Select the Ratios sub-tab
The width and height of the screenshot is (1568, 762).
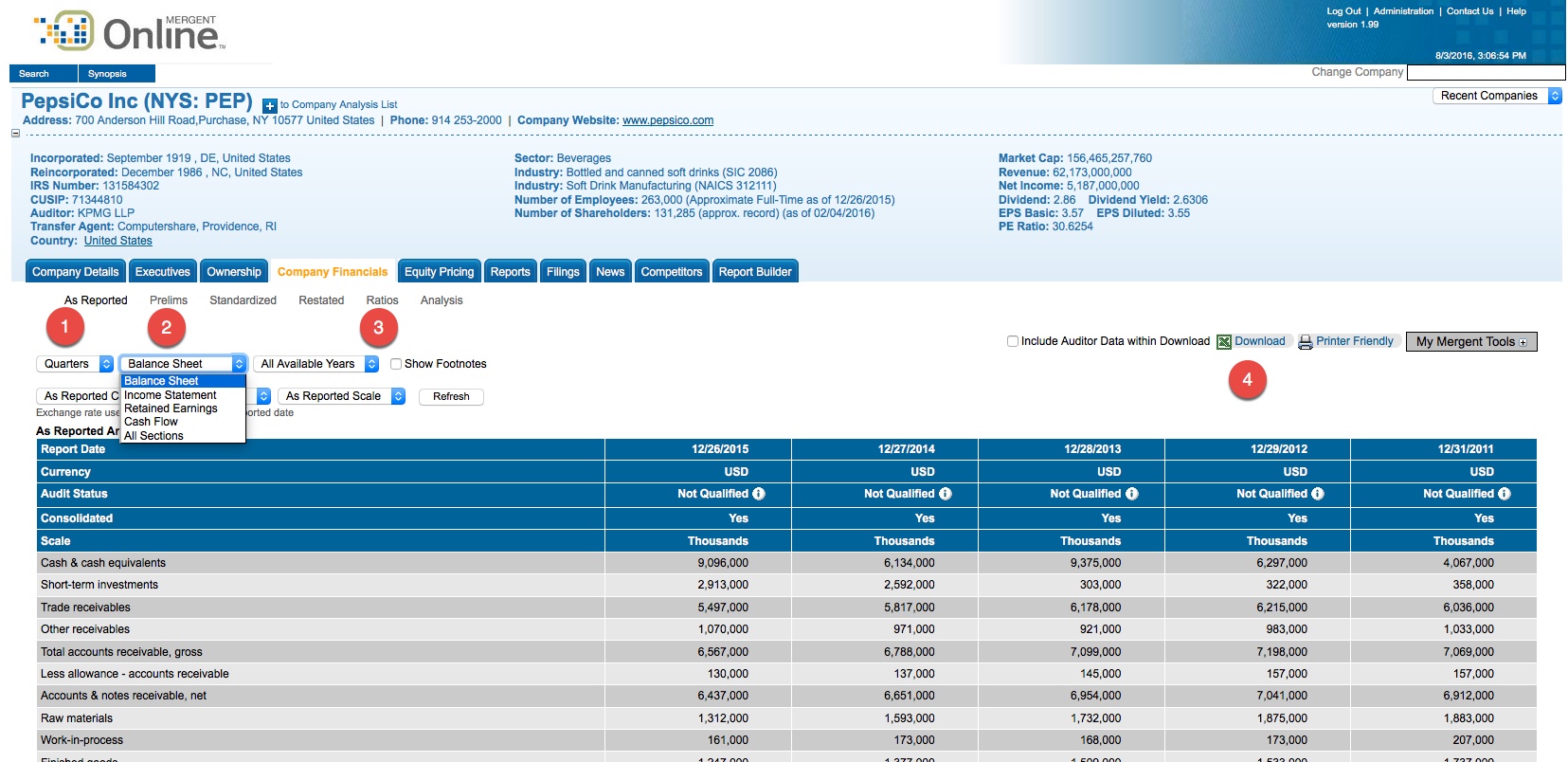coord(383,300)
